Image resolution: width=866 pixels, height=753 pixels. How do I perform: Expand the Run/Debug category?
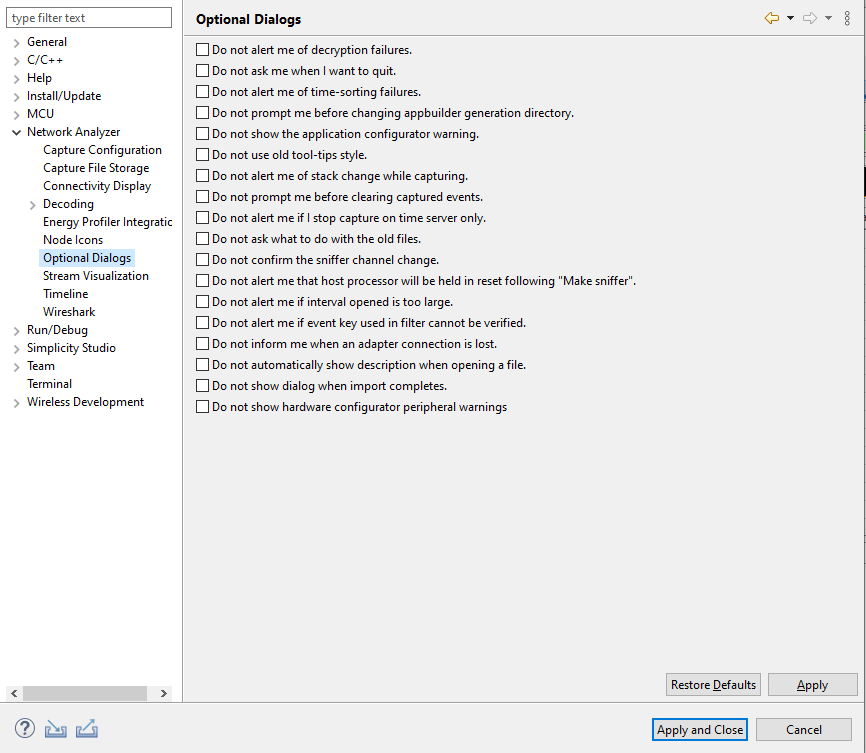tap(14, 329)
